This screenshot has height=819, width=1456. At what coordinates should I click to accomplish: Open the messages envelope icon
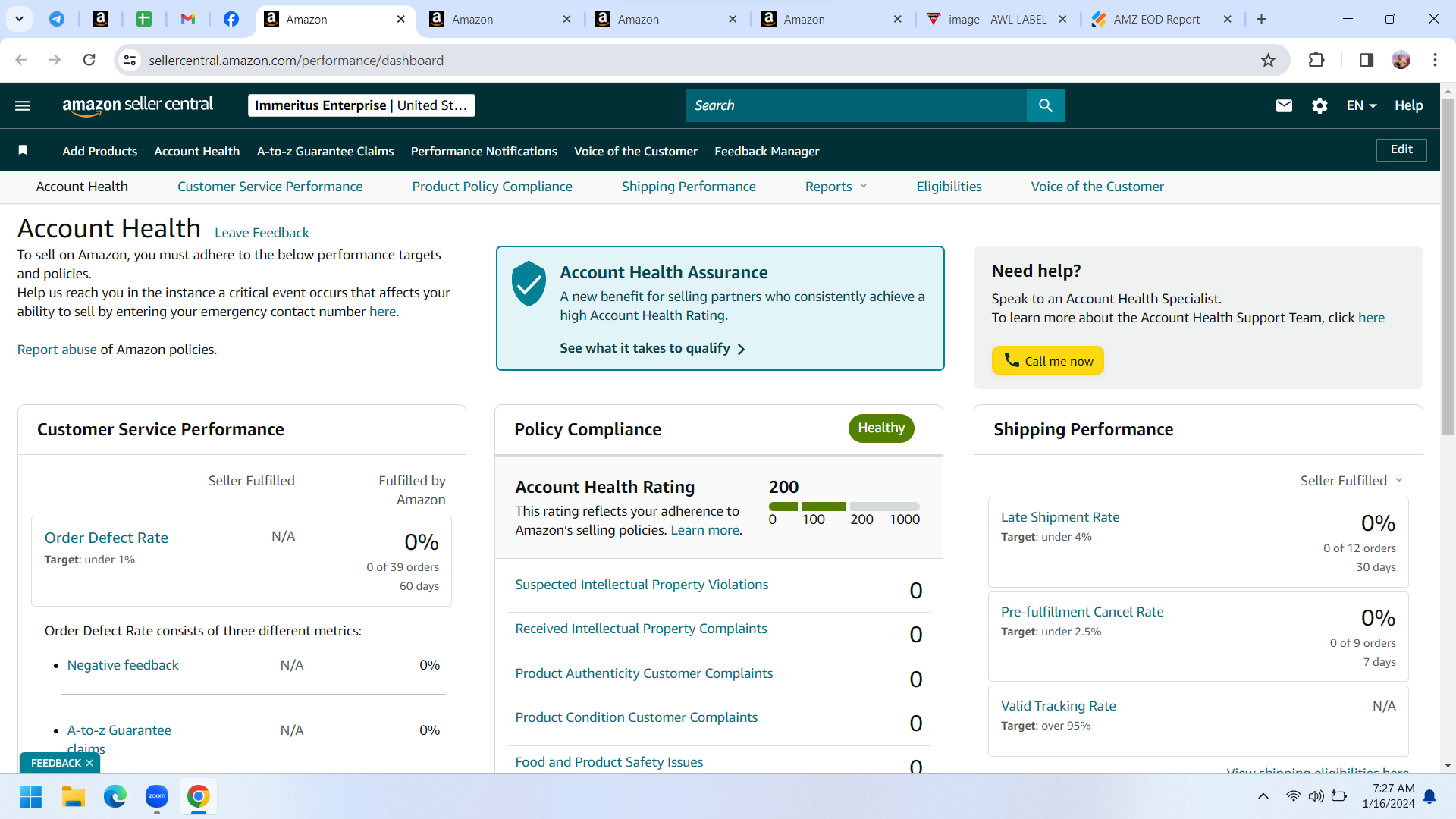click(1284, 105)
